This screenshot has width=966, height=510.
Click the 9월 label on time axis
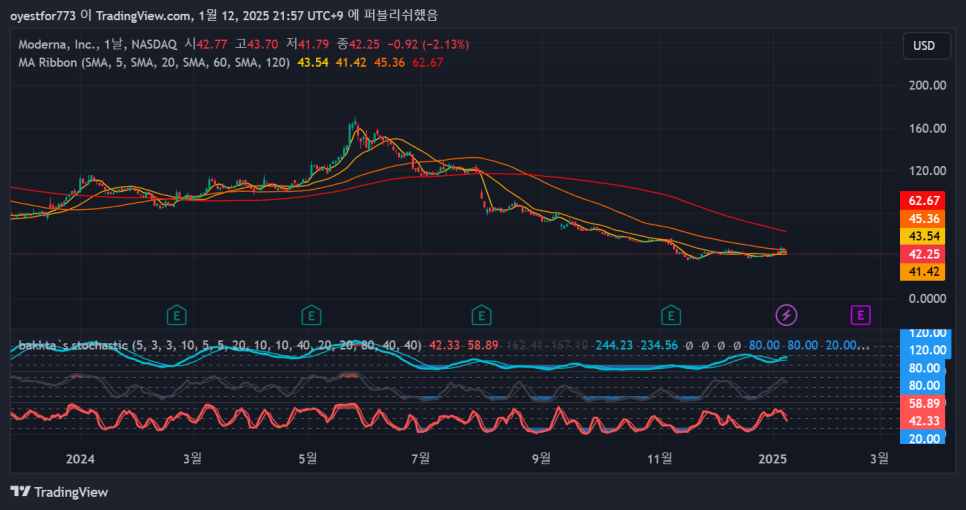(x=542, y=459)
